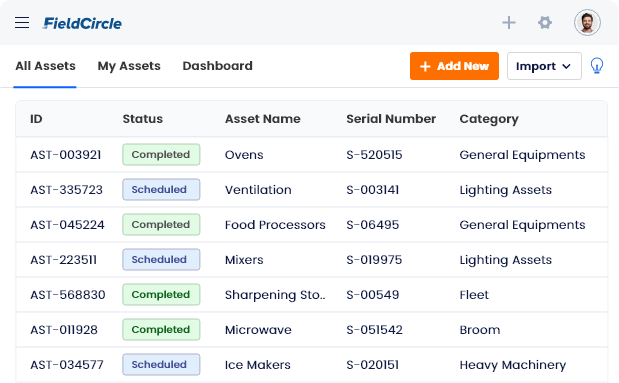The width and height of the screenshot is (619, 383).
Task: Click the Asset Name column header
Action: (x=263, y=119)
